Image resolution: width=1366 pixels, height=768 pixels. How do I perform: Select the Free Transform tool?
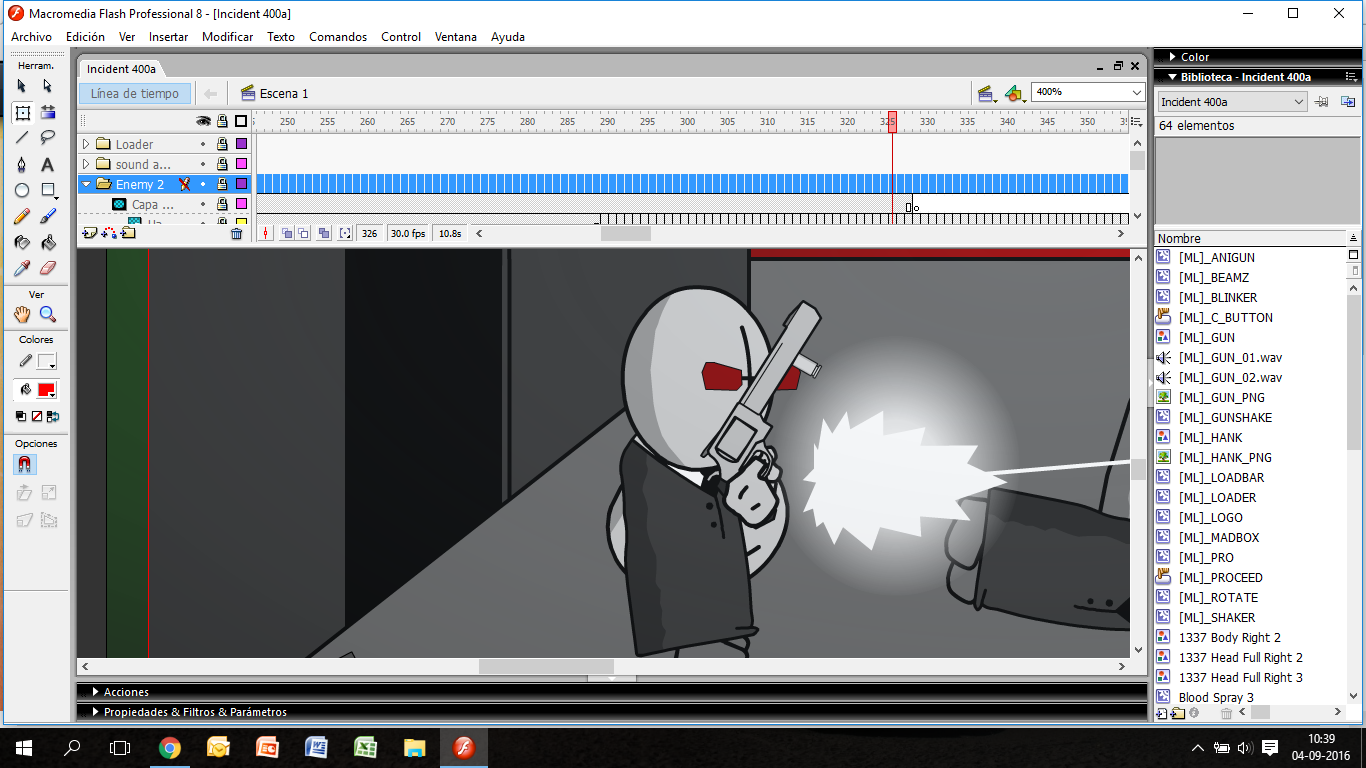[22, 113]
